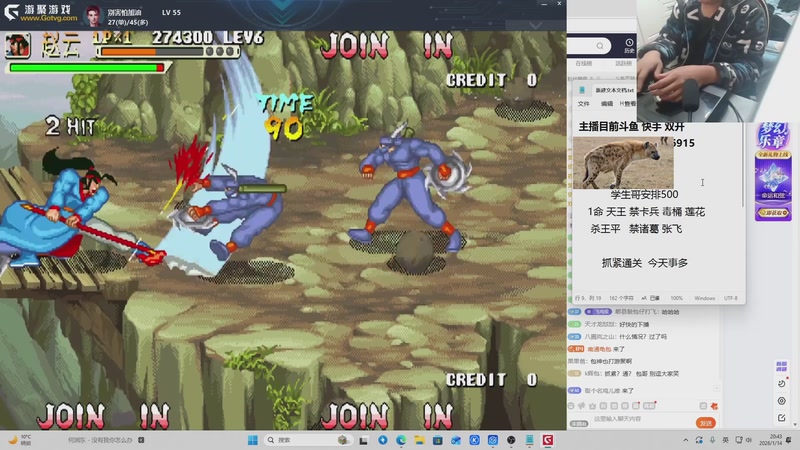
Task: Click the Zhao Yun character portrait in the game
Action: point(18,45)
